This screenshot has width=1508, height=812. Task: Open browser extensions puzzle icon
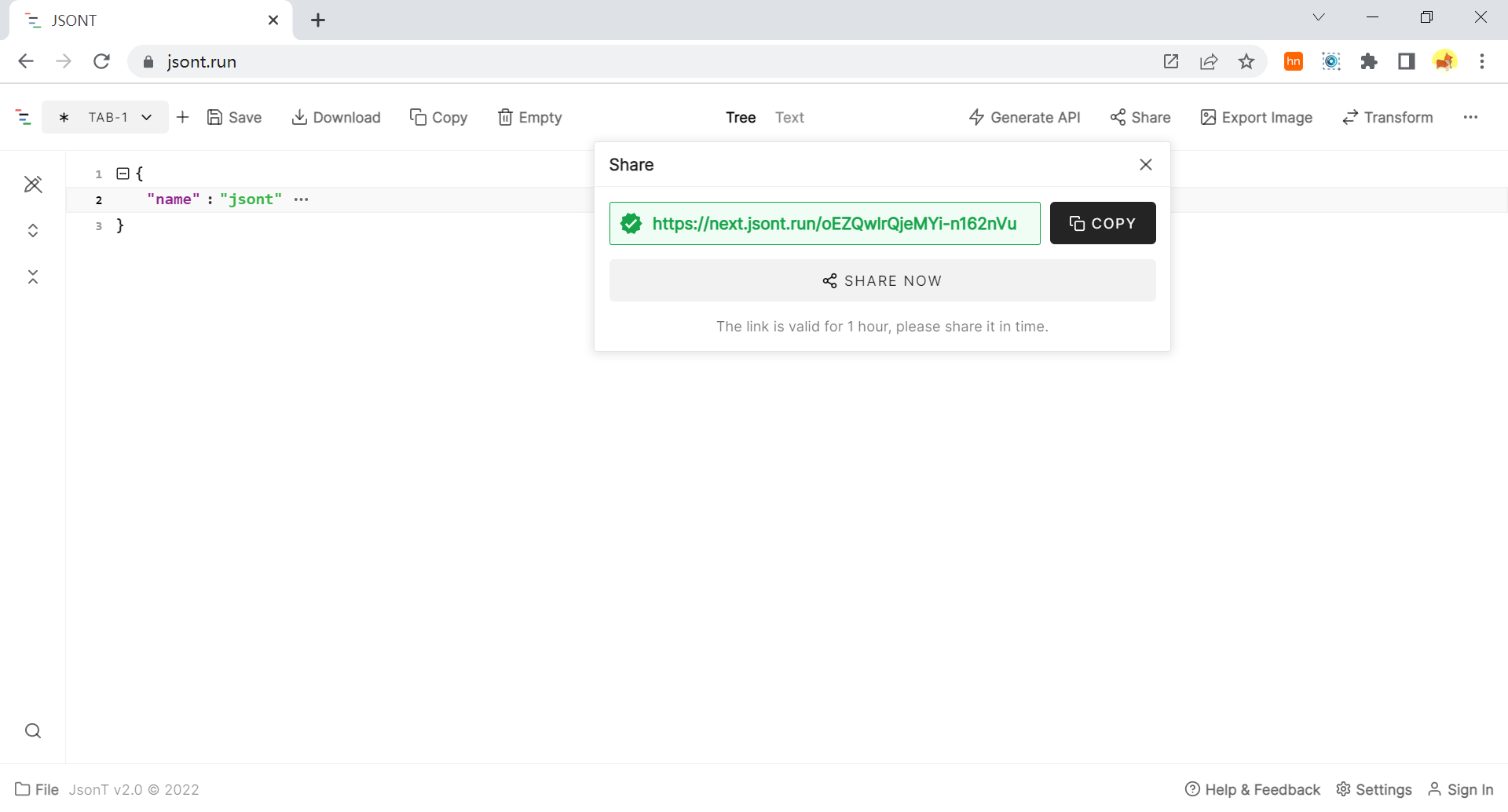coord(1369,62)
